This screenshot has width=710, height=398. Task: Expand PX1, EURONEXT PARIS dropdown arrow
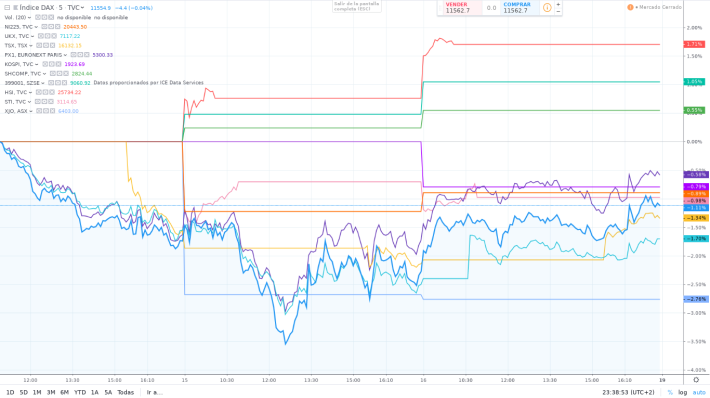coord(66,55)
